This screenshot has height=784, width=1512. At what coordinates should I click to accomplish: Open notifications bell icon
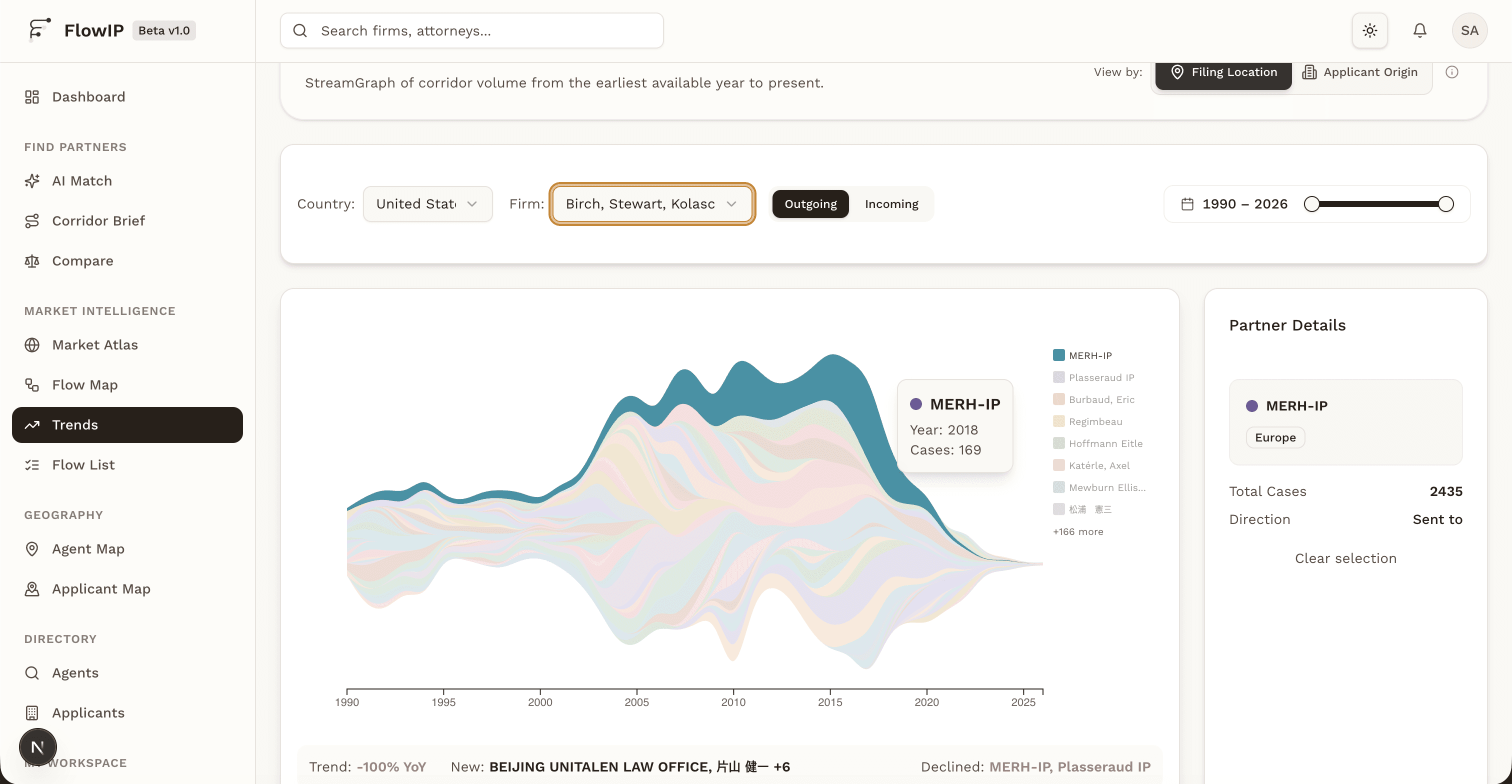pos(1419,30)
